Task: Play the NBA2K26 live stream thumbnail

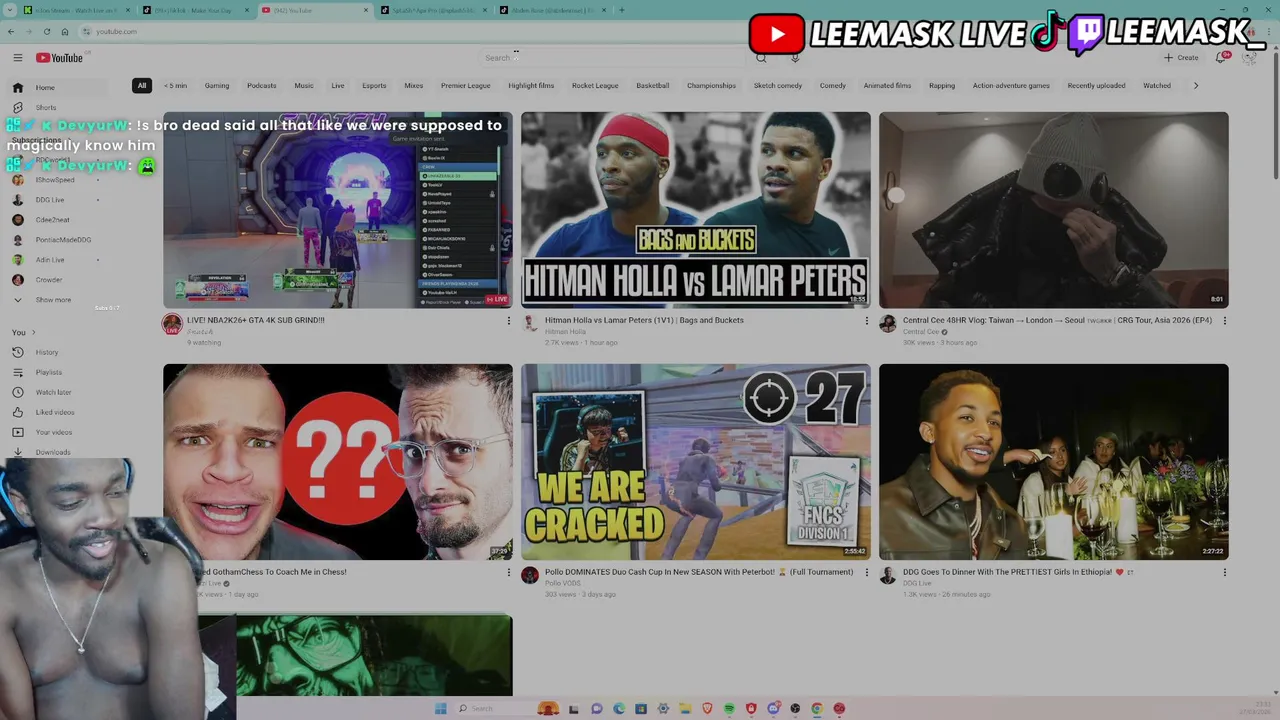Action: point(338,210)
